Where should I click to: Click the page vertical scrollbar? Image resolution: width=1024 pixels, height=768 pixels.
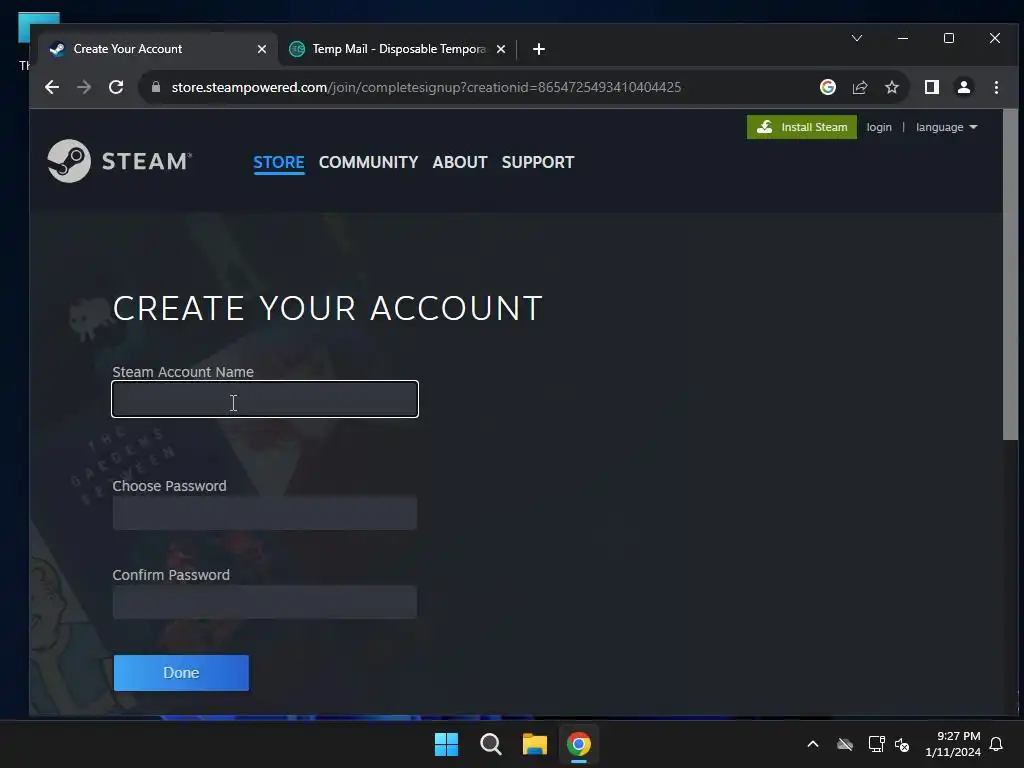[x=1010, y=274]
